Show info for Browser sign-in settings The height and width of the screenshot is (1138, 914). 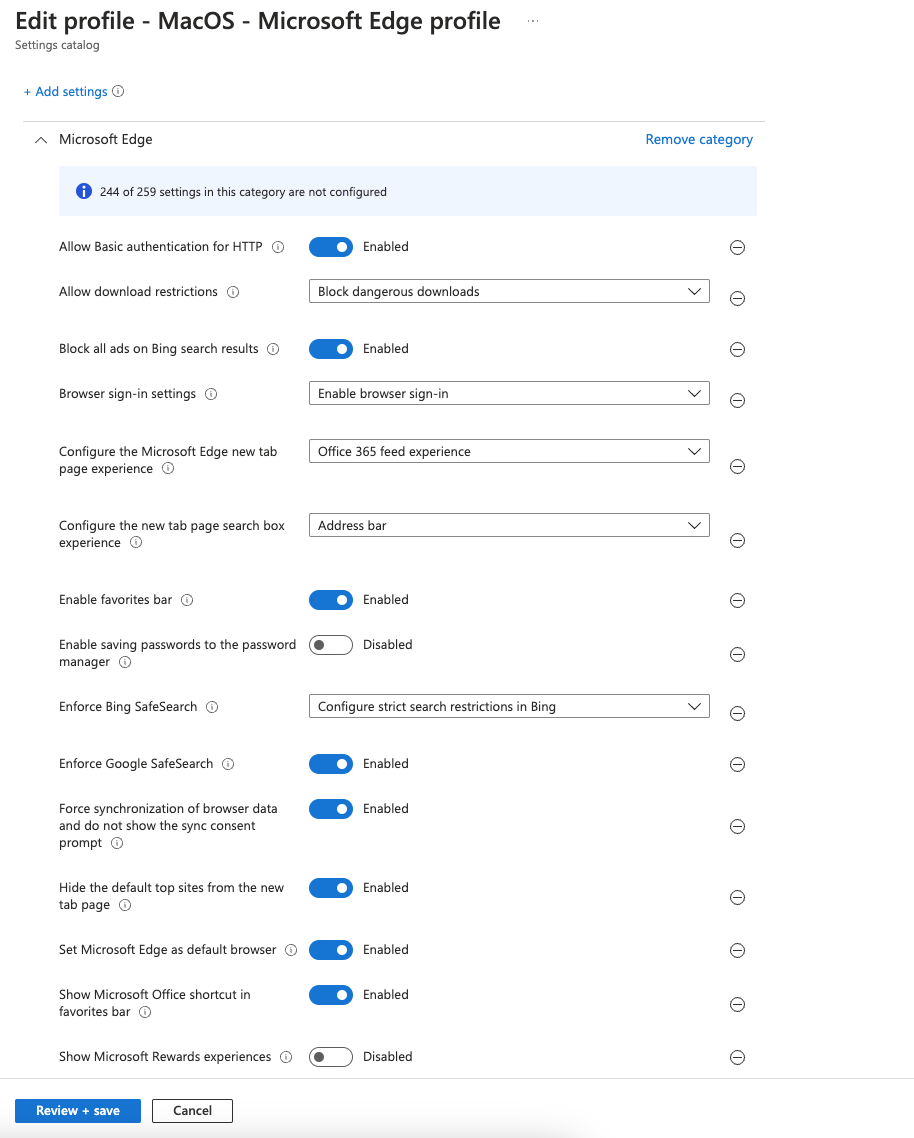[x=211, y=394]
